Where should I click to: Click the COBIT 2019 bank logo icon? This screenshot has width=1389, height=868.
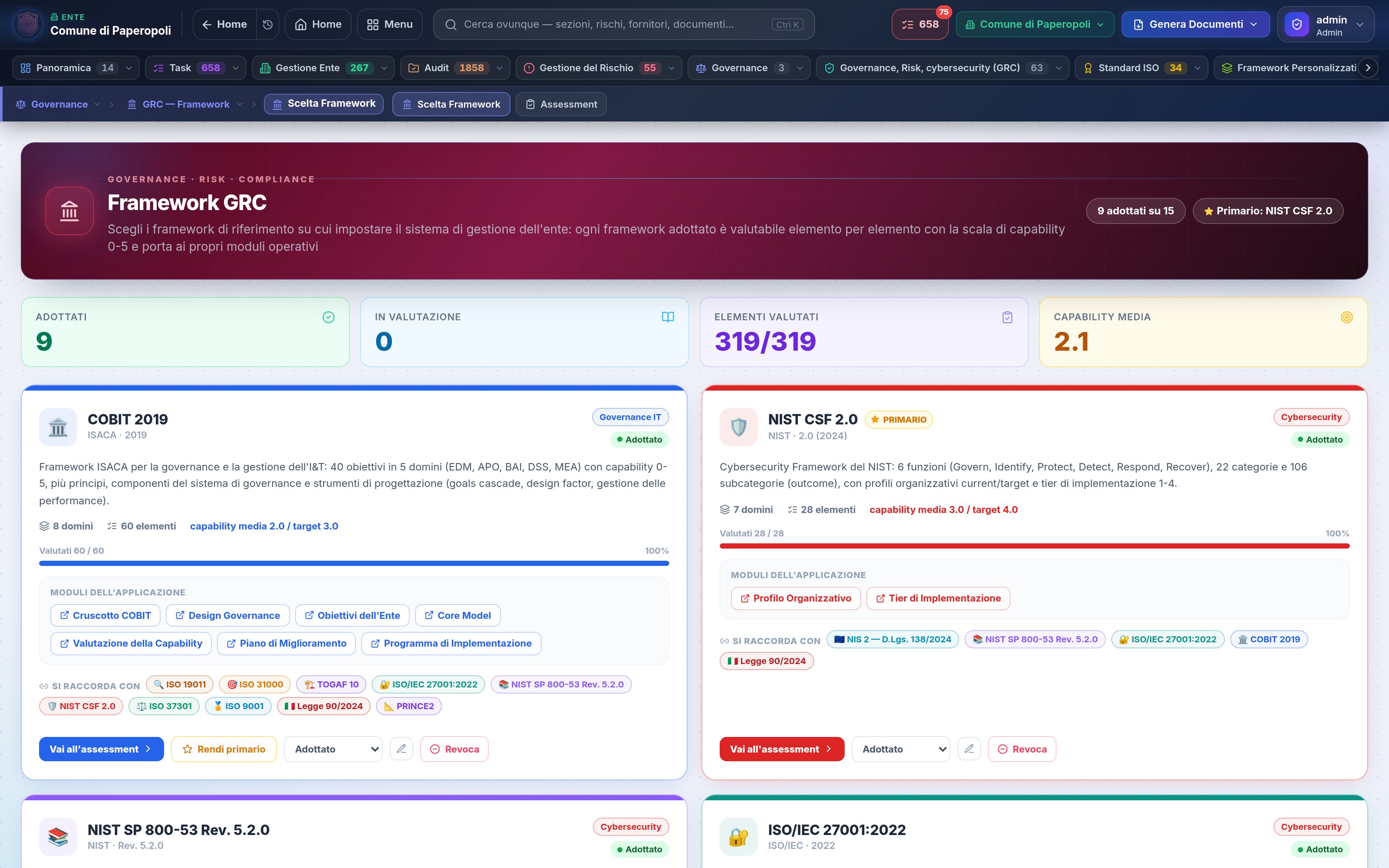[58, 427]
